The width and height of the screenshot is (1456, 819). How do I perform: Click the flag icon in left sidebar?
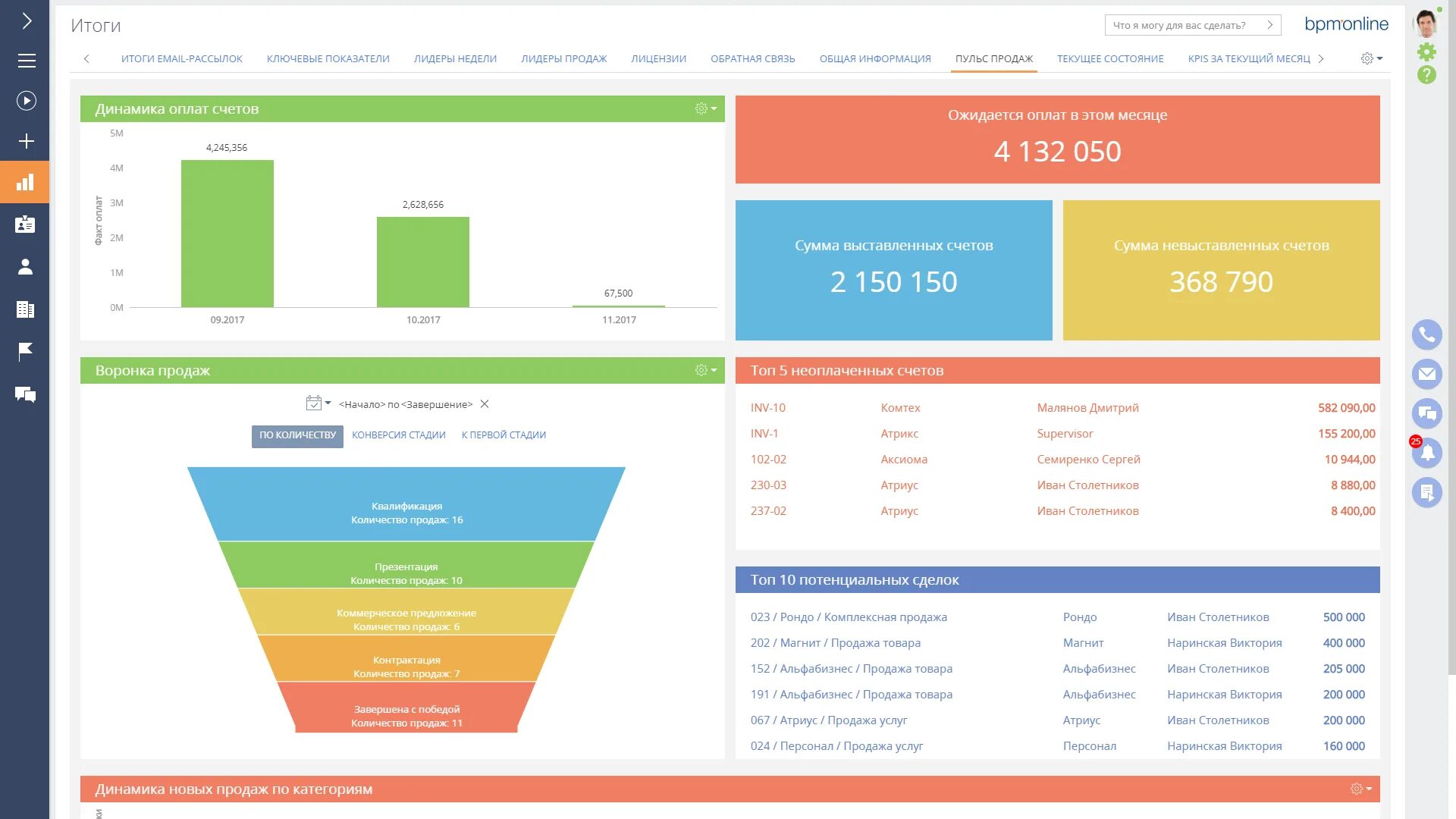25,351
